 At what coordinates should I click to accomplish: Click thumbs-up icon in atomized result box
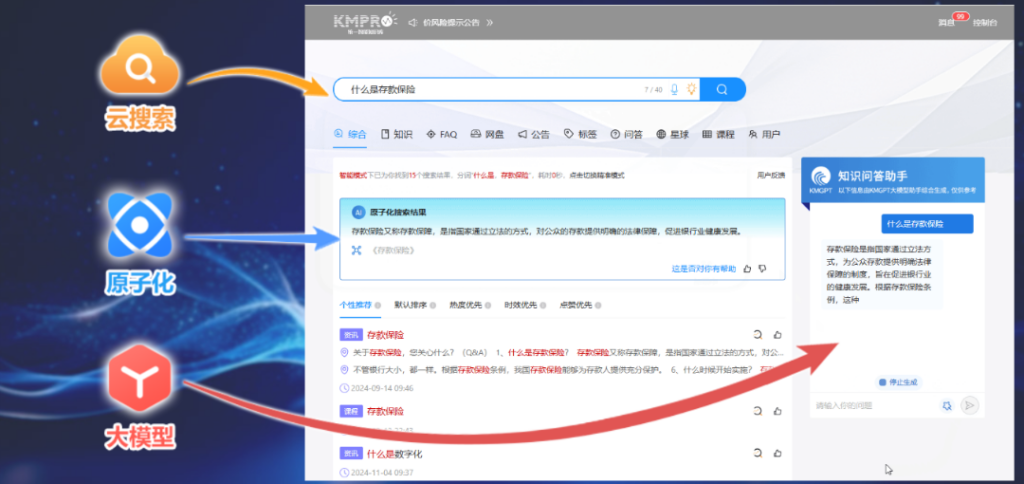coord(747,269)
